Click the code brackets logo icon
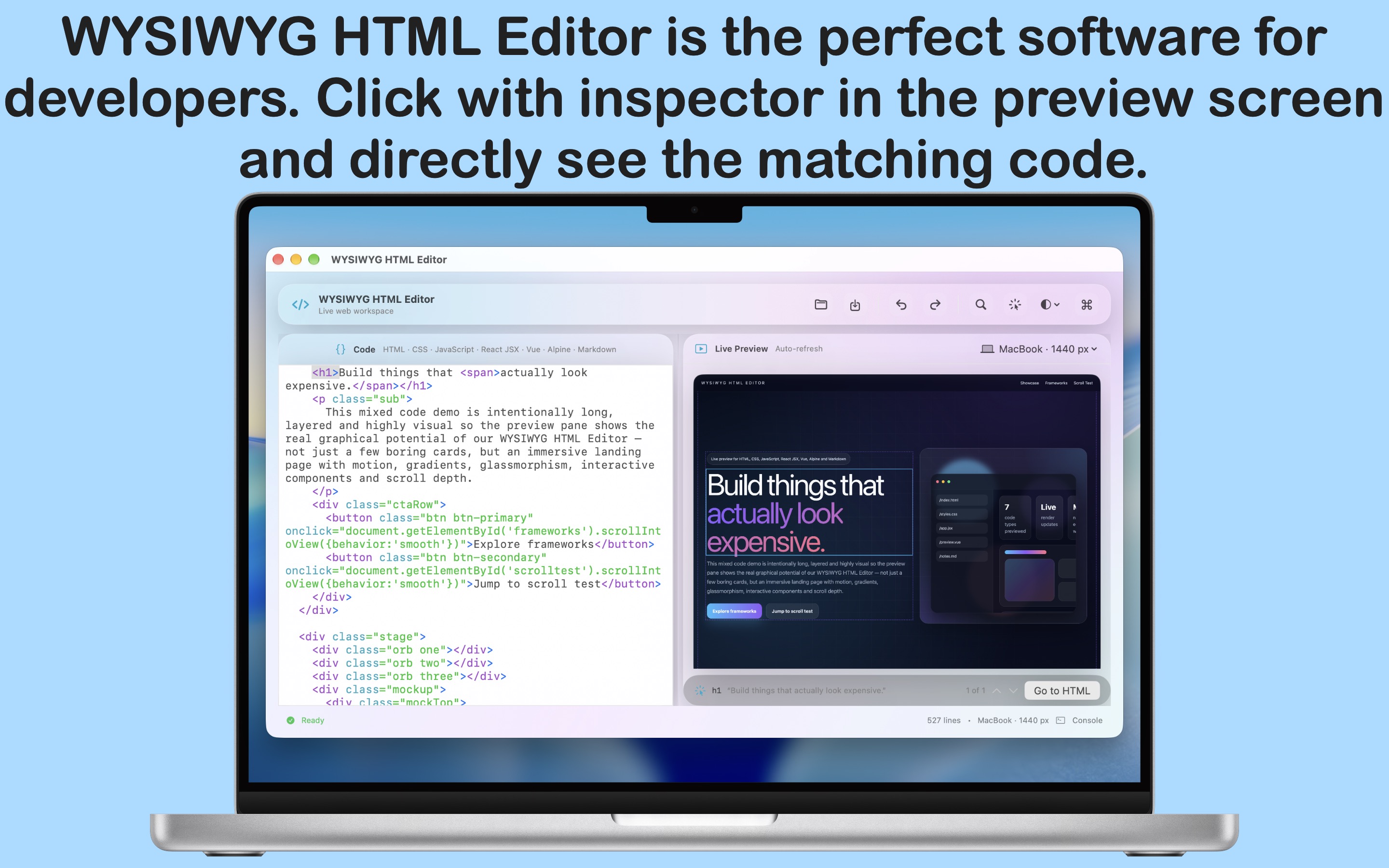The width and height of the screenshot is (1389, 868). [x=300, y=305]
